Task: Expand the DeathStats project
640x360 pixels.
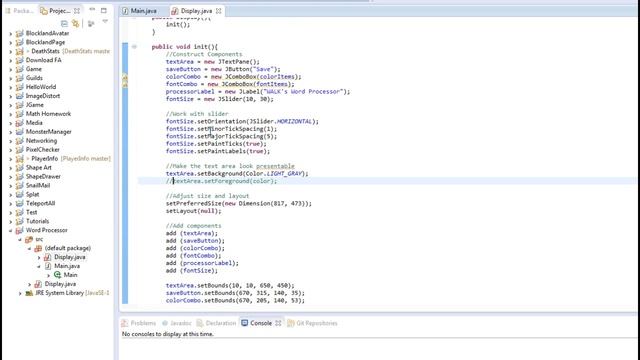Action: tap(11, 51)
